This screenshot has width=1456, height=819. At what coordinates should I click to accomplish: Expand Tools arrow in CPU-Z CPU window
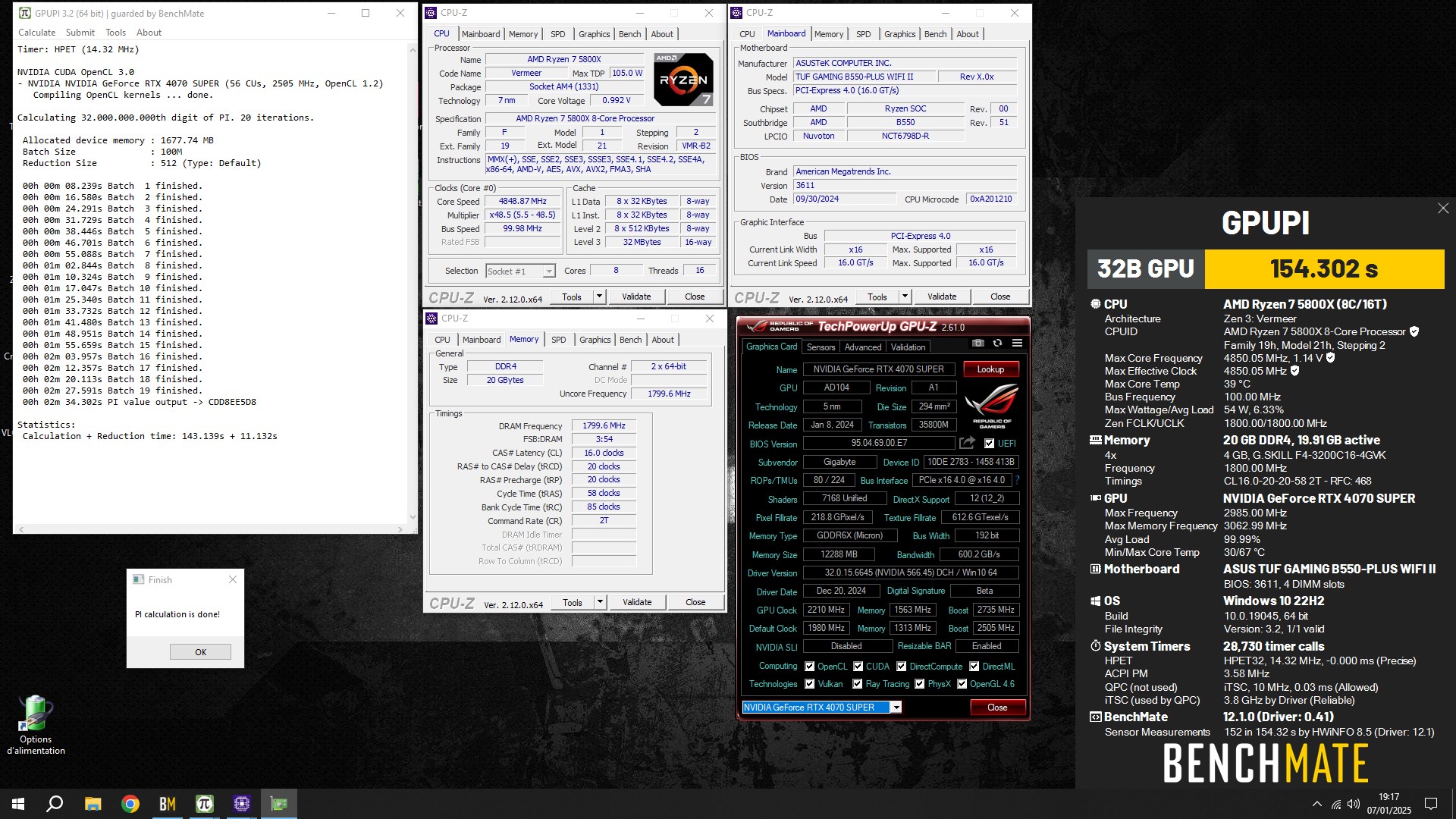click(x=599, y=297)
